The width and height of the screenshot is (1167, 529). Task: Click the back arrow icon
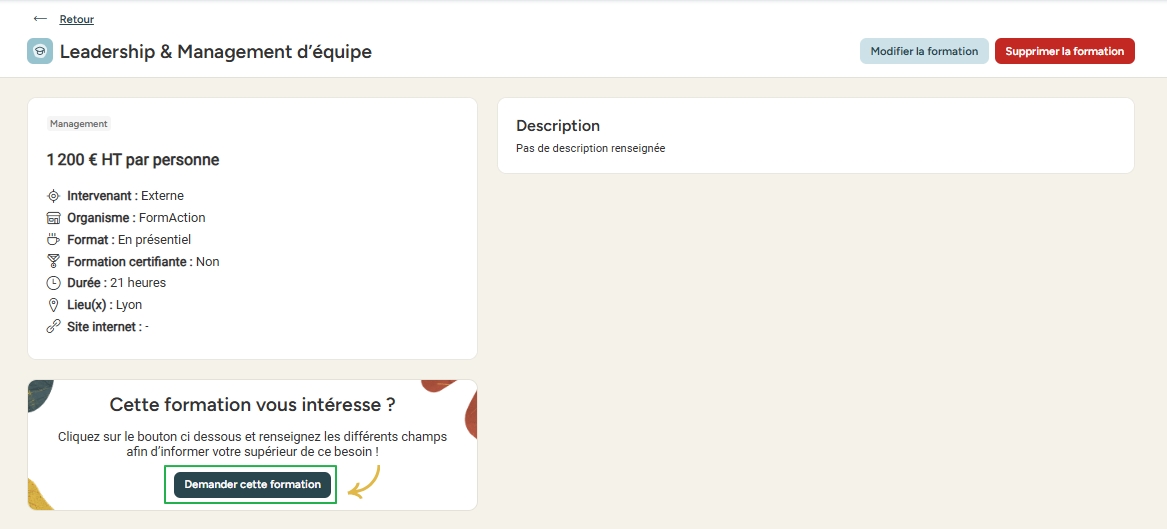click(40, 19)
